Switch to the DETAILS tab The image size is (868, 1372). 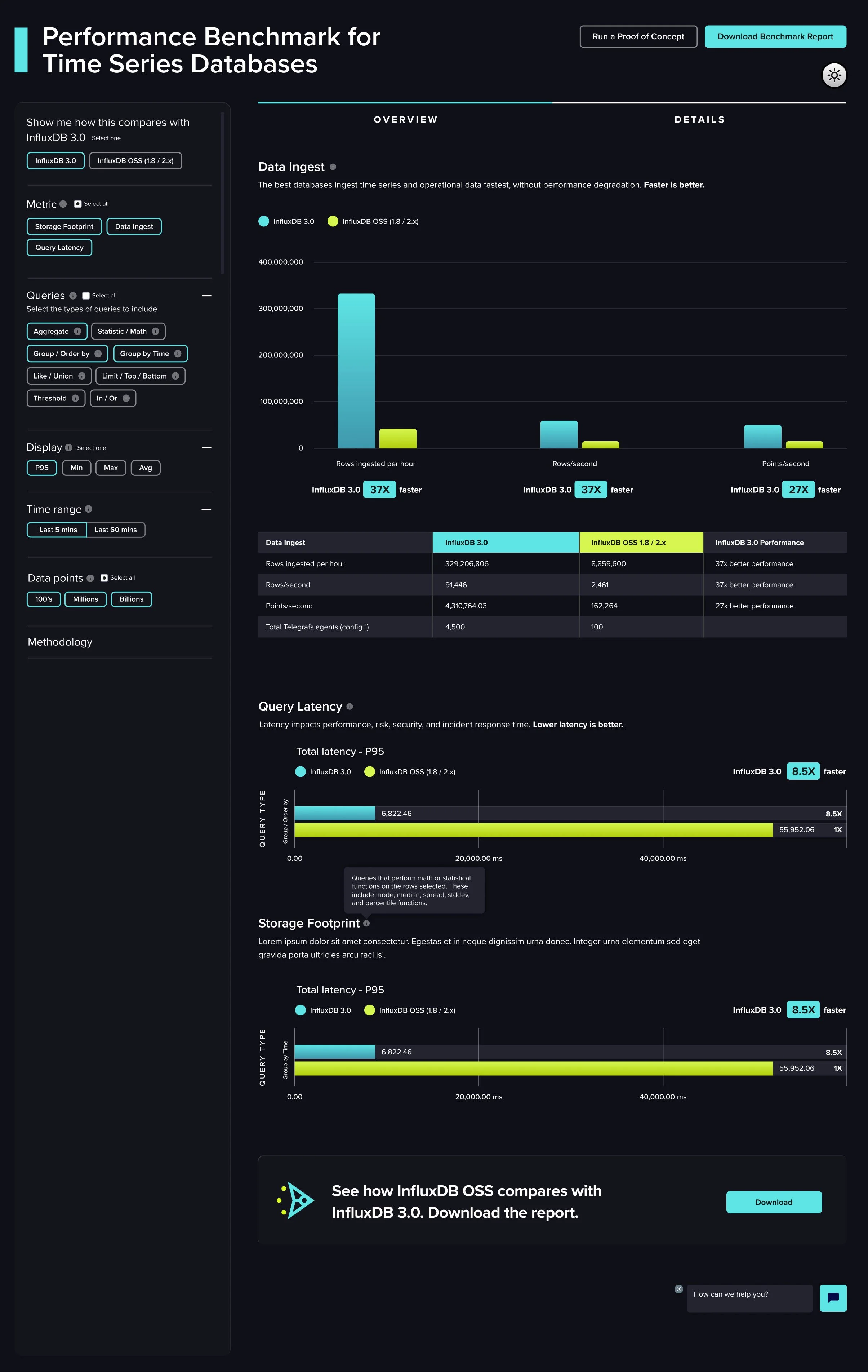click(x=699, y=120)
